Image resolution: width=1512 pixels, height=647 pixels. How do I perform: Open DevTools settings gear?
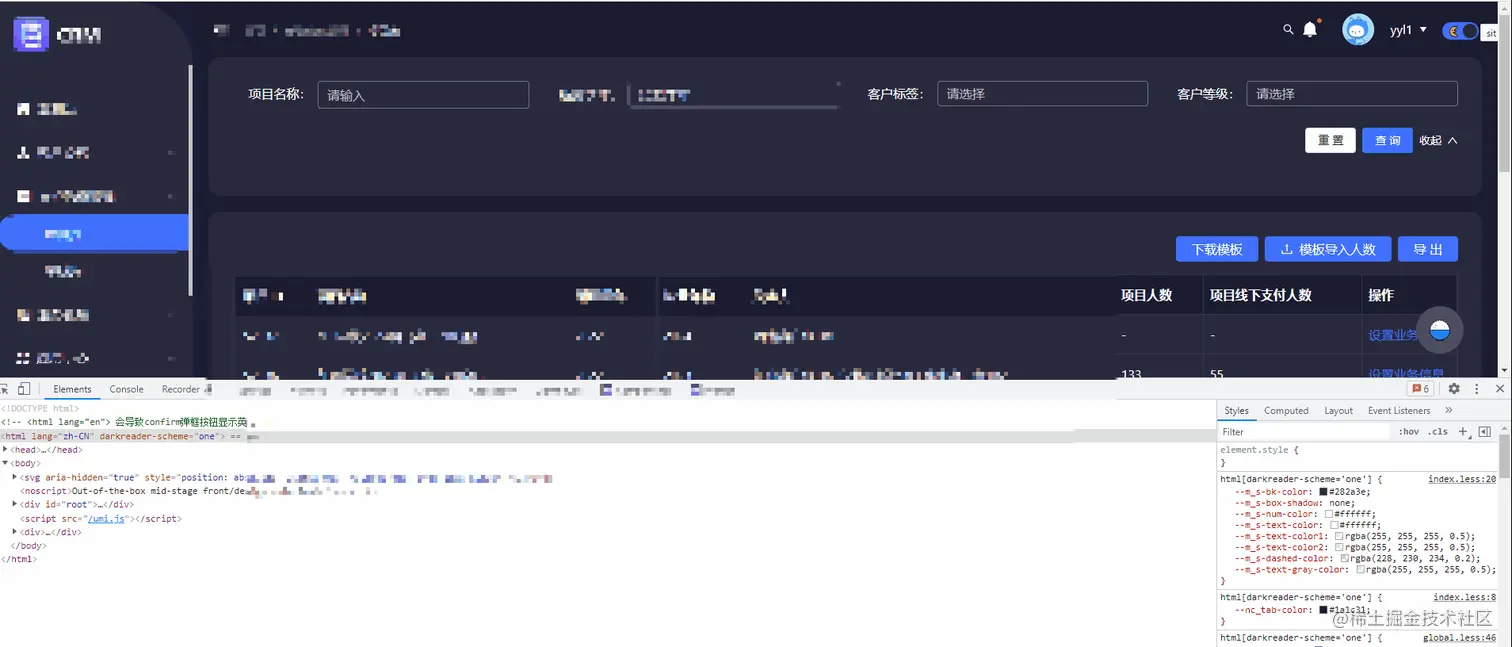[1453, 388]
